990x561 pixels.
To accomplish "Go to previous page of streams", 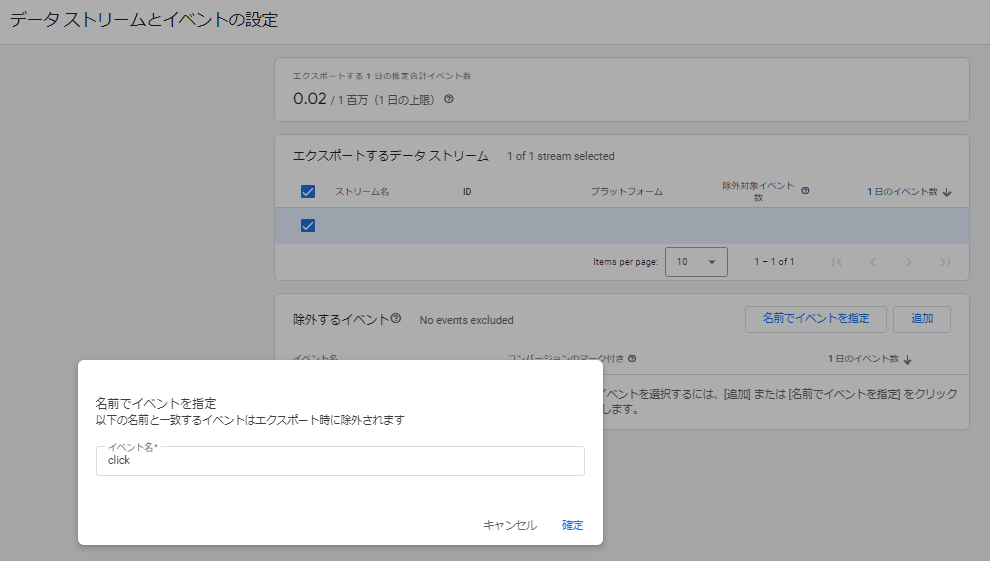I will [x=873, y=262].
